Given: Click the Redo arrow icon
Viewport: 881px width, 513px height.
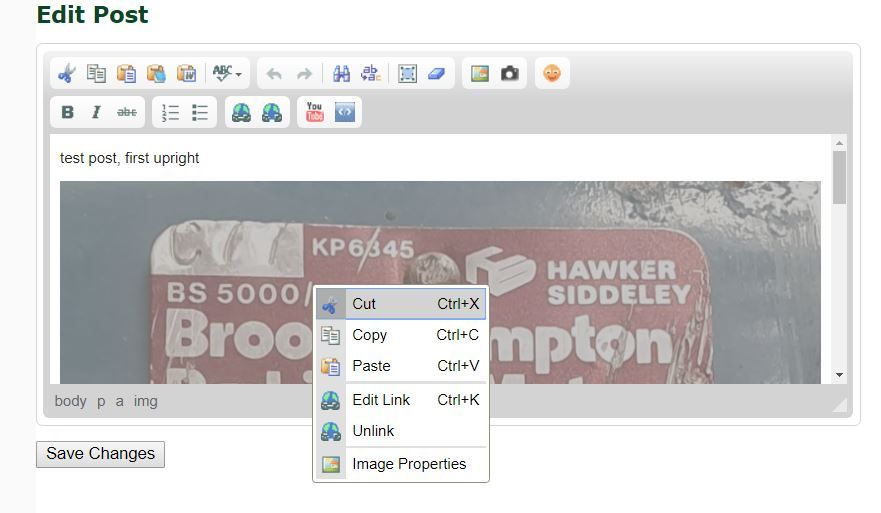Looking at the screenshot, I should pos(304,74).
